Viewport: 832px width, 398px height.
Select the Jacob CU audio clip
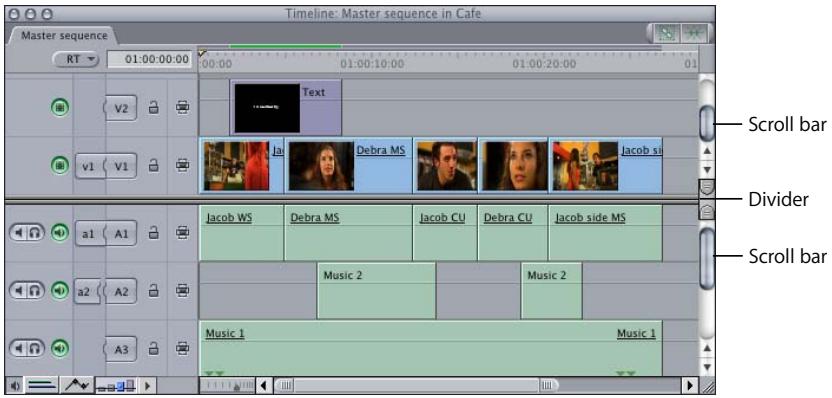[445, 233]
